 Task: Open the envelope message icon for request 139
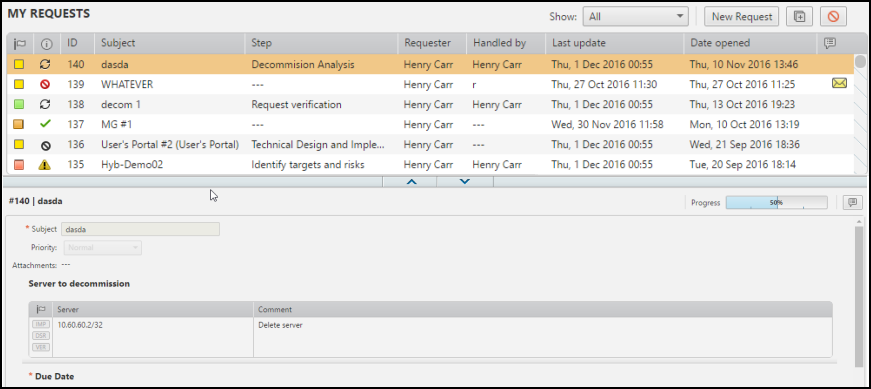click(839, 84)
